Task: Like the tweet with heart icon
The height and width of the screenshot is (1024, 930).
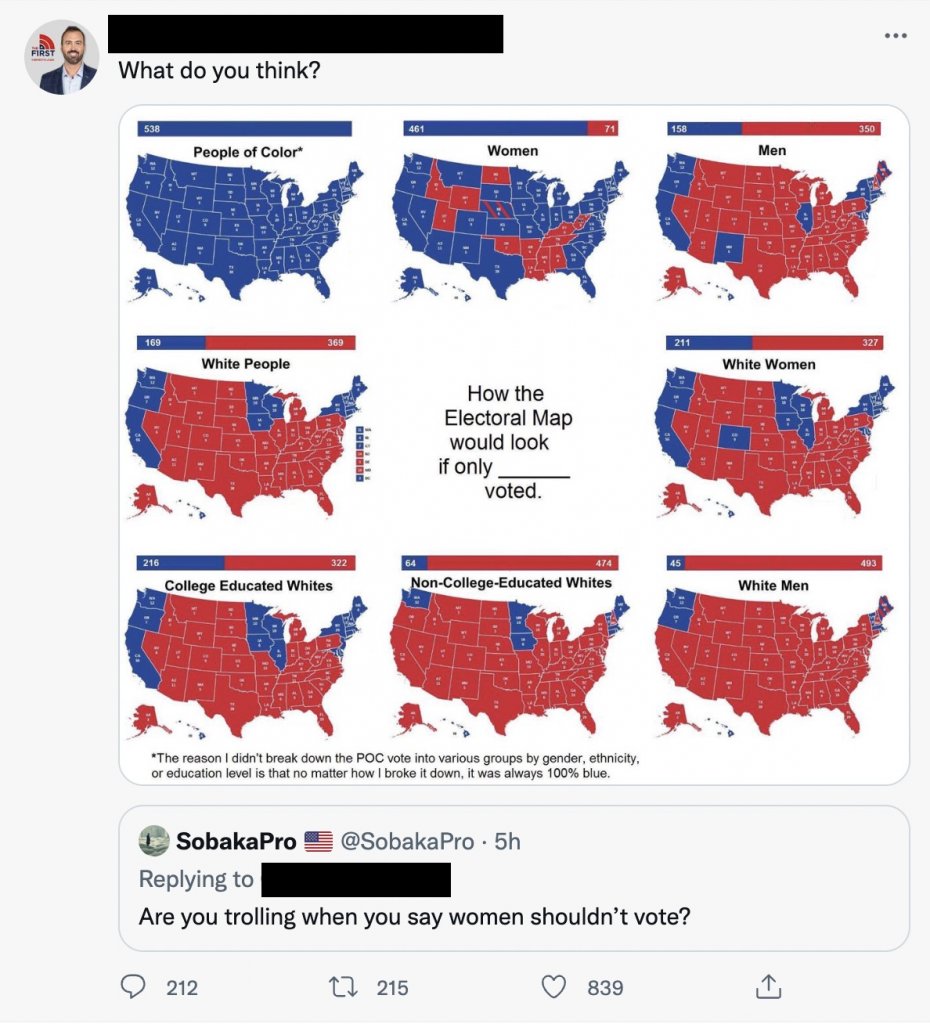Action: (554, 987)
